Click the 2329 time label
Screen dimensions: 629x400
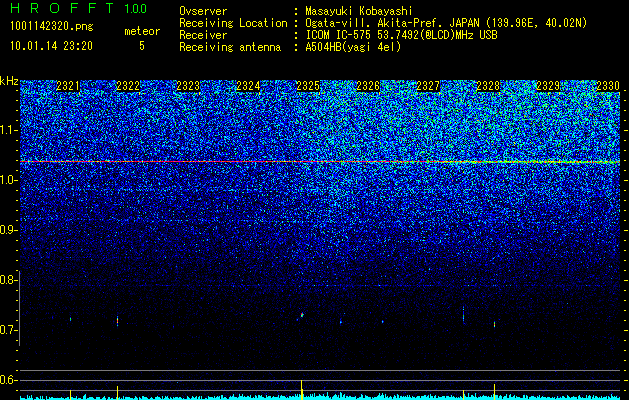548,86
